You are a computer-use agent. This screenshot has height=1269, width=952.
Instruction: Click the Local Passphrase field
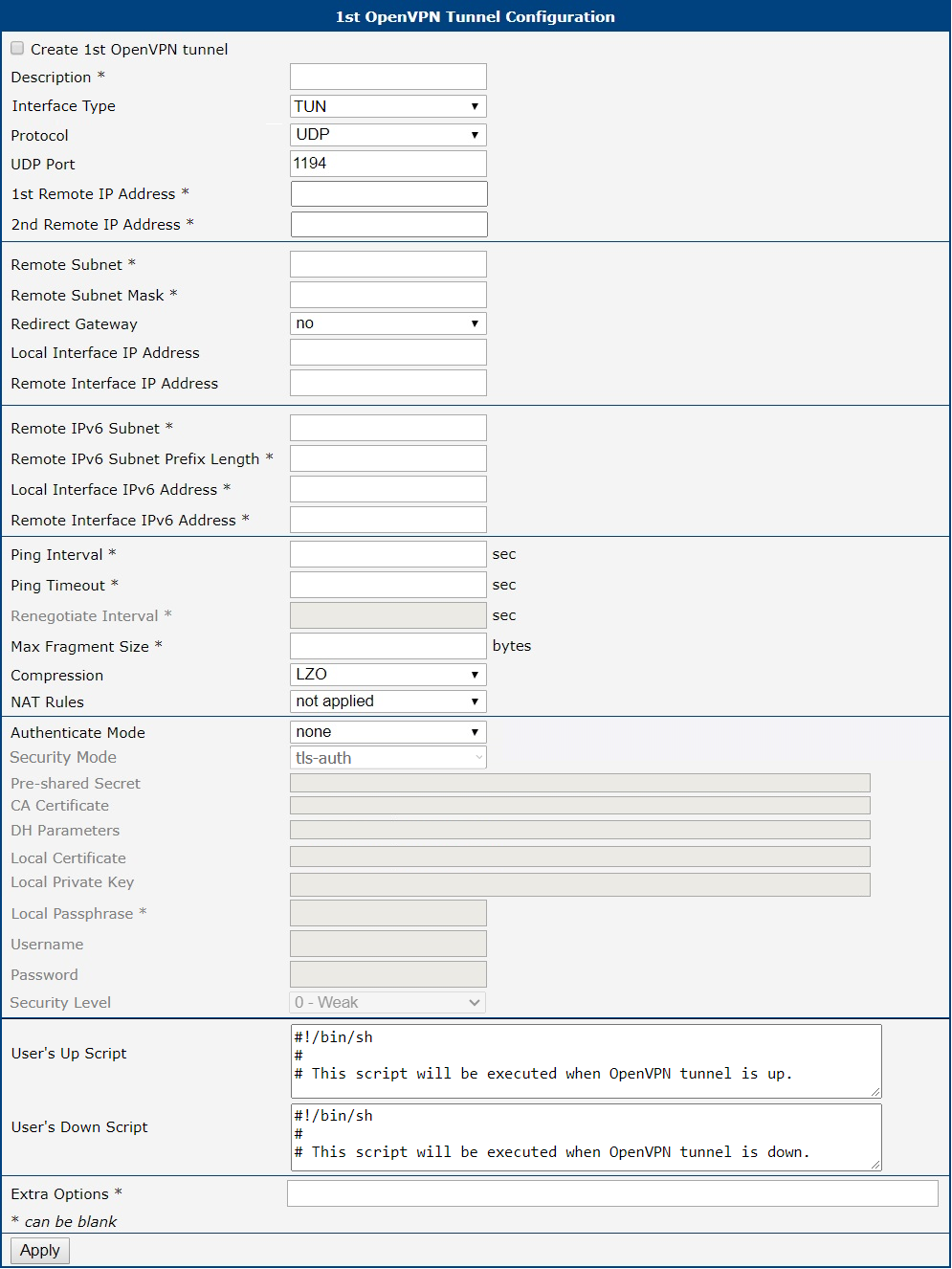(x=388, y=913)
